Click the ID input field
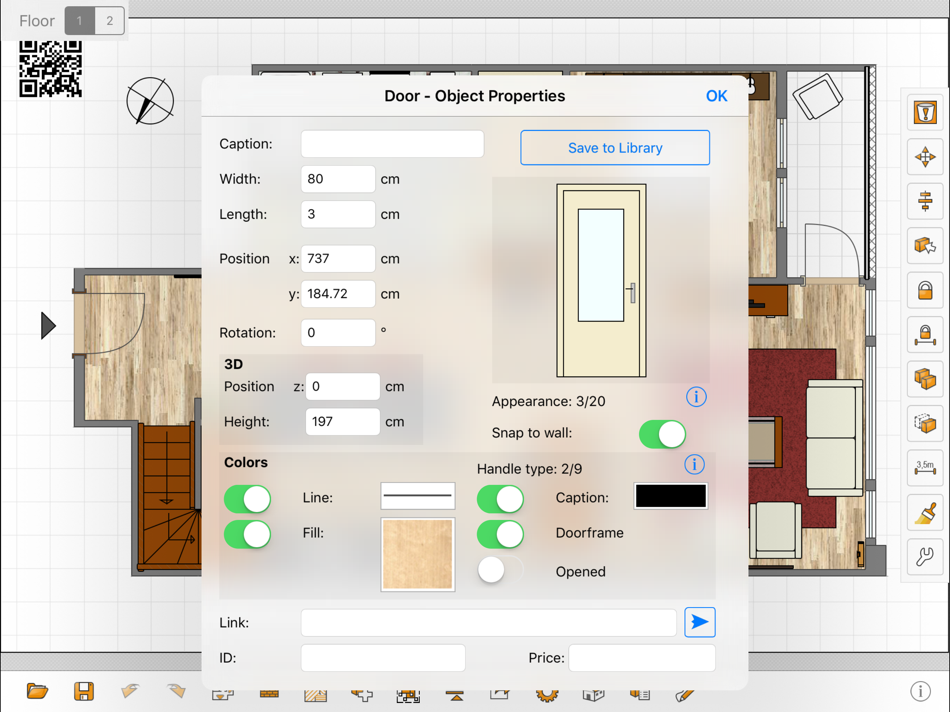The width and height of the screenshot is (950, 712). tap(383, 658)
